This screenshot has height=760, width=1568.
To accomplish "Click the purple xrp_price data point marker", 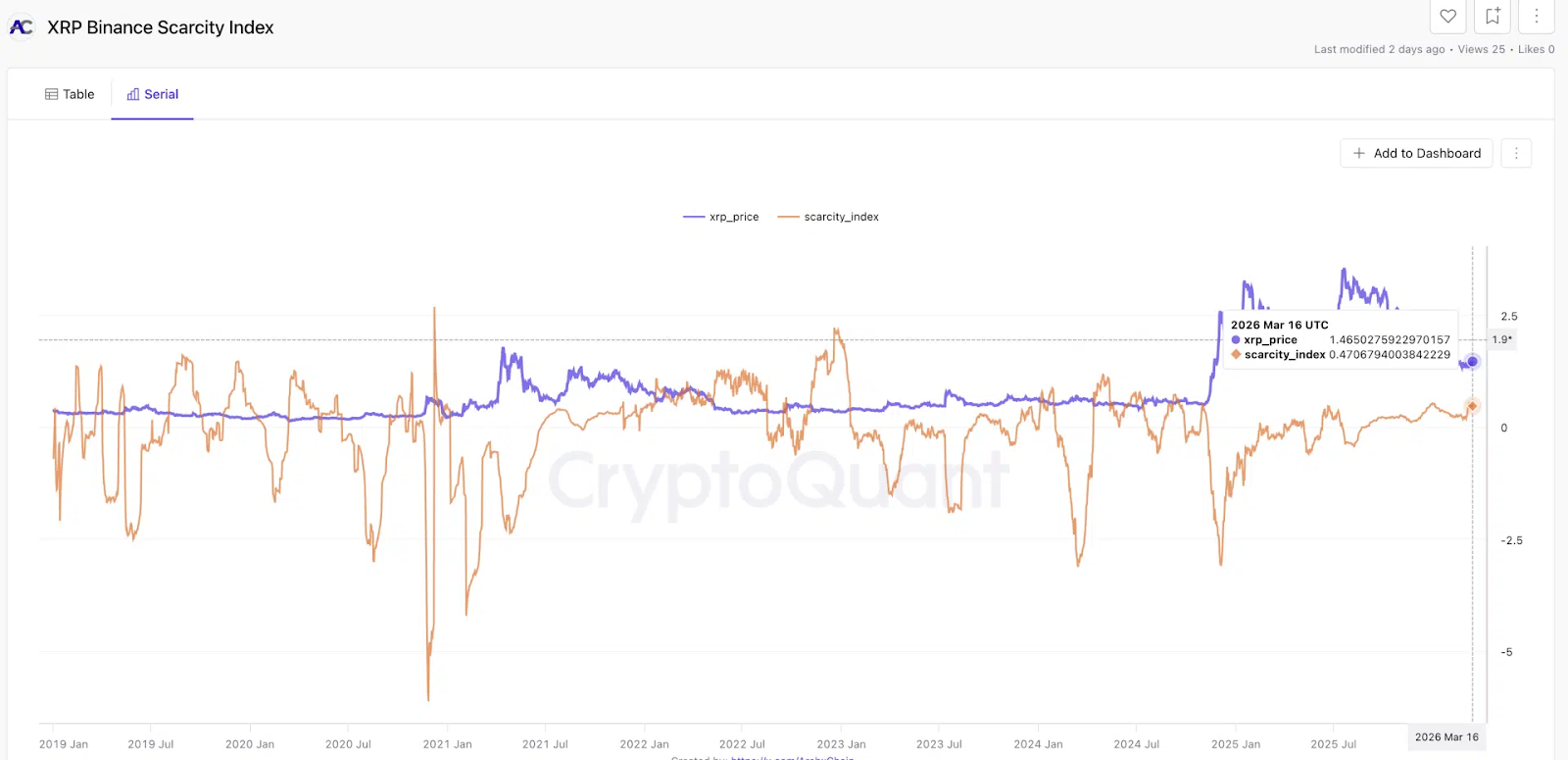I will coord(1472,362).
